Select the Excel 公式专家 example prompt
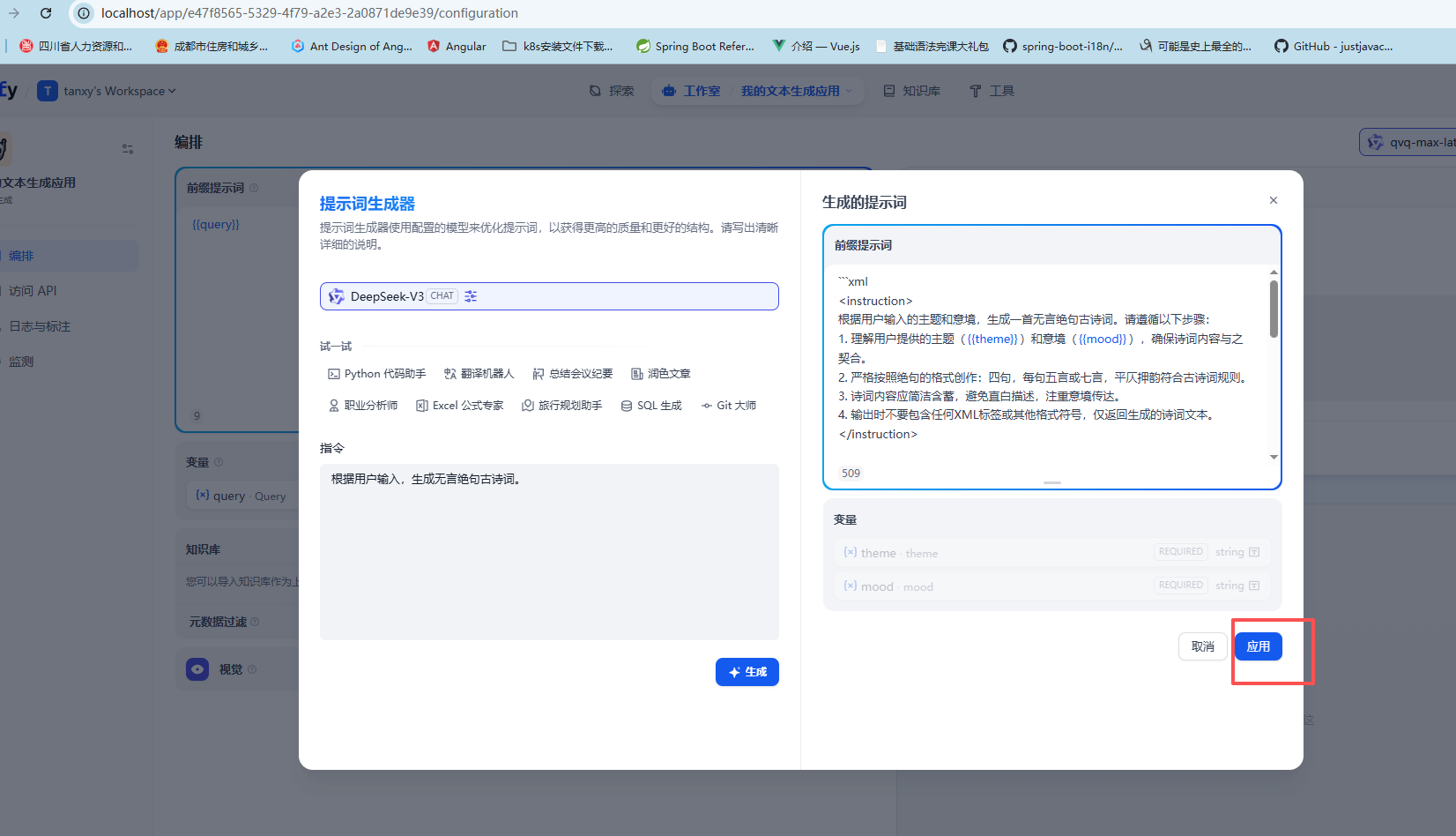1456x836 pixels. tap(459, 405)
